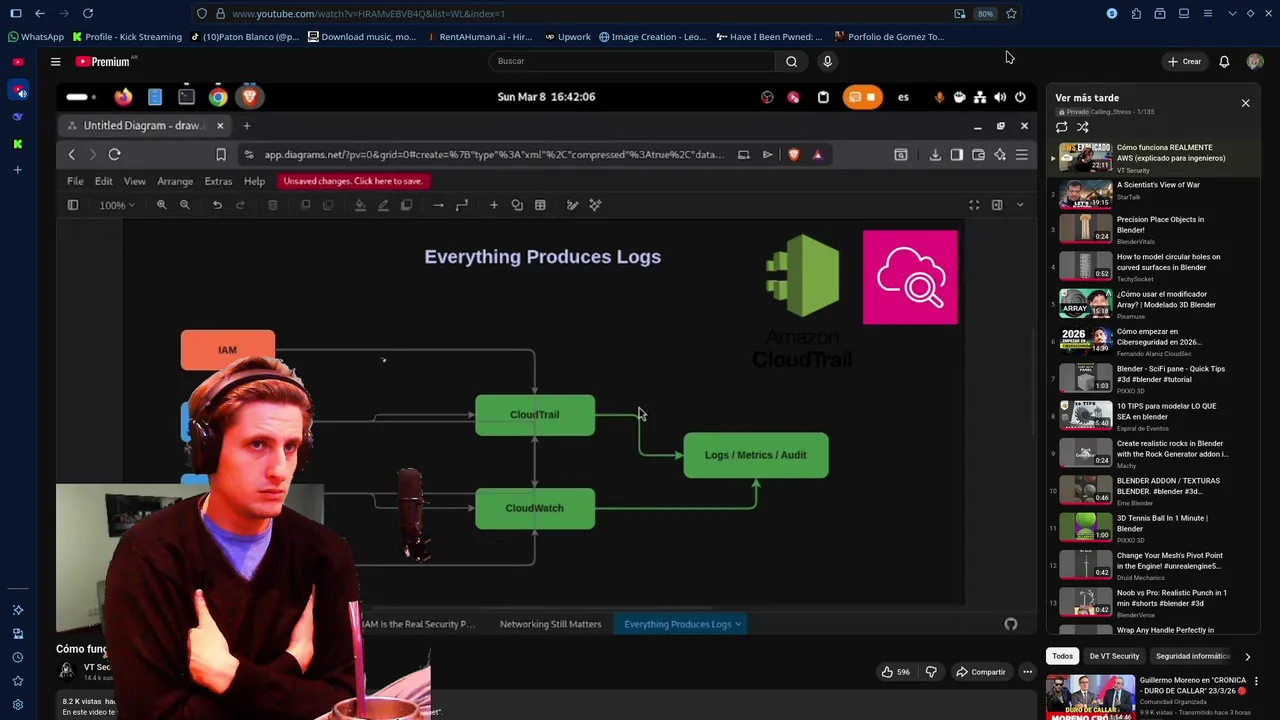
Task: Switch to the Kick tab in sidebar
Action: (x=18, y=144)
